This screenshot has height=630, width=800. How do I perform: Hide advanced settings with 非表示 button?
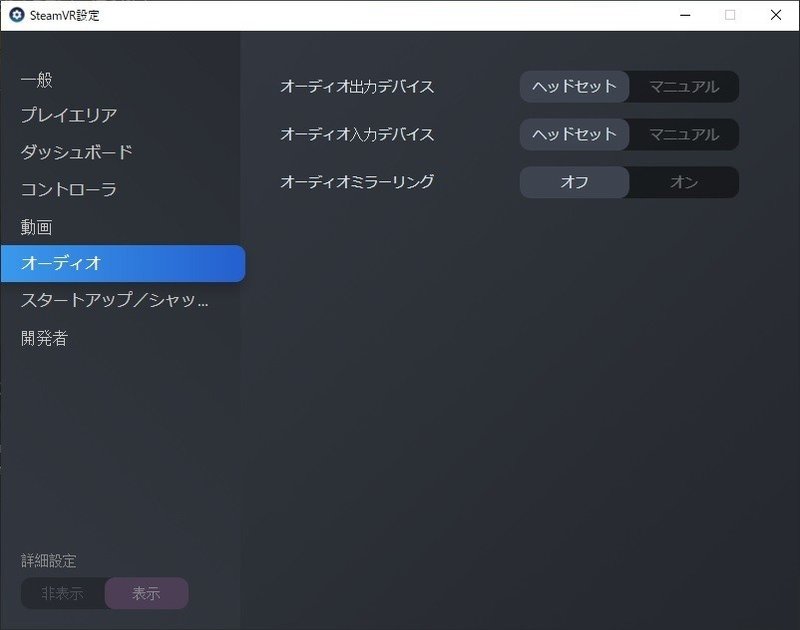click(62, 593)
